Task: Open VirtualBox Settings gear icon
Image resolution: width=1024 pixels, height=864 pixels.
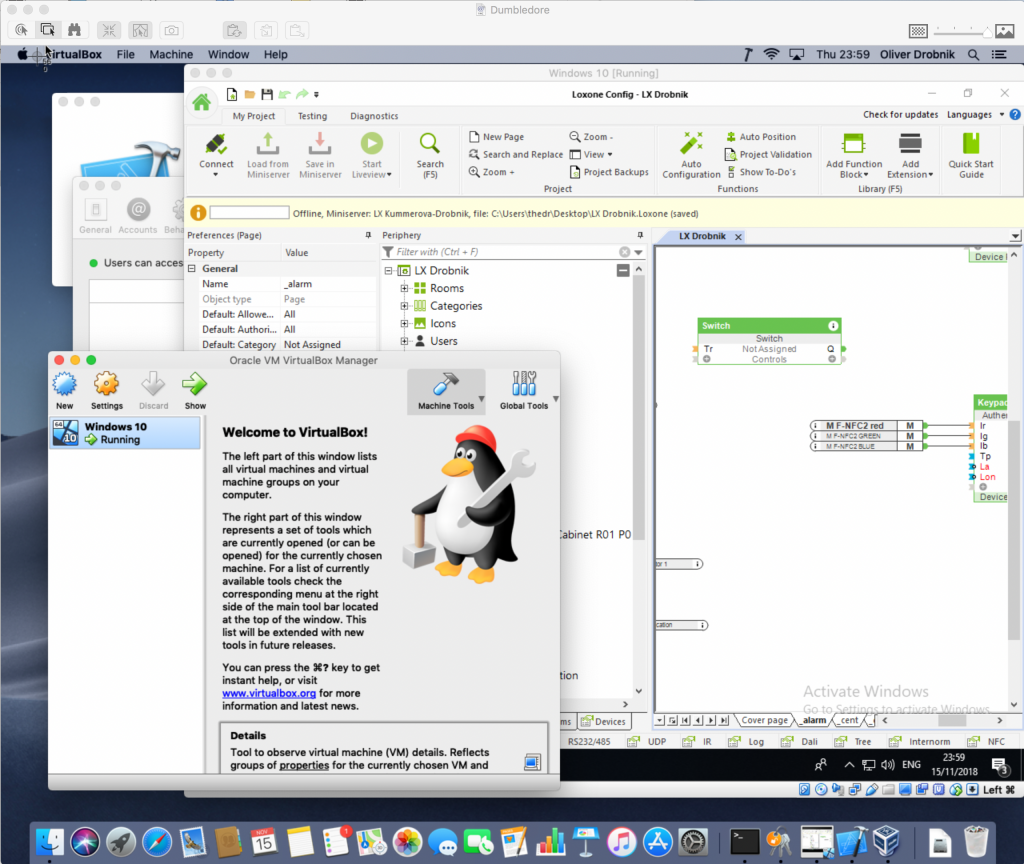Action: pyautogui.click(x=107, y=386)
